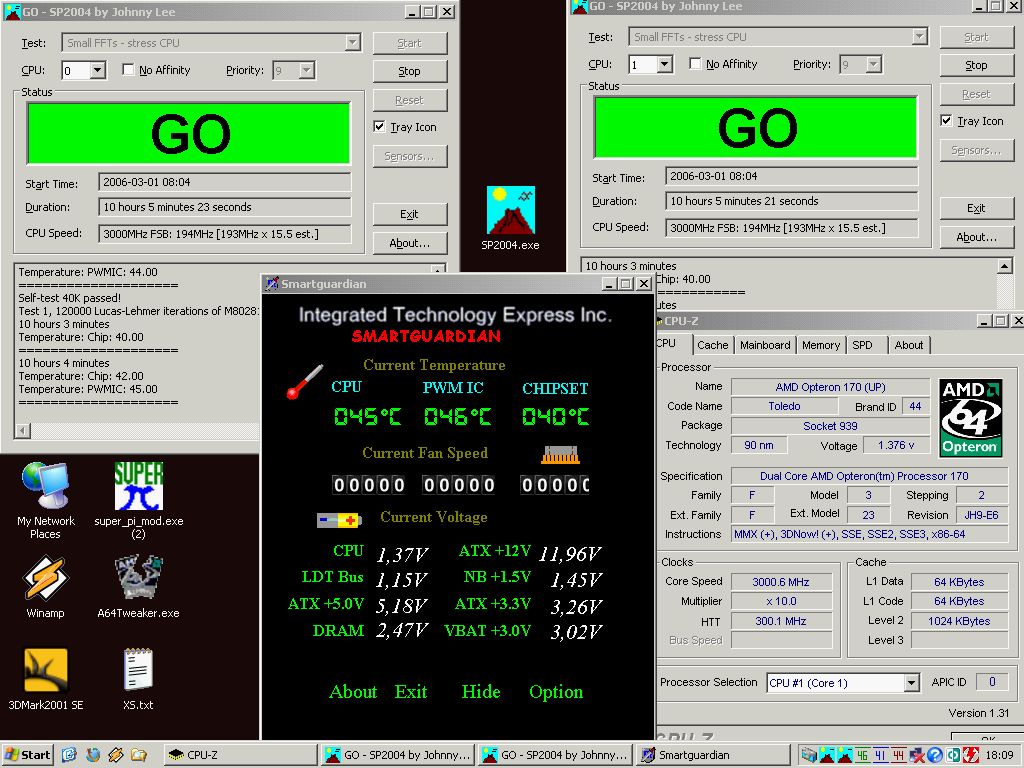Click the network disconnected tray icon
Image resolution: width=1024 pixels, height=768 pixels.
tap(916, 755)
